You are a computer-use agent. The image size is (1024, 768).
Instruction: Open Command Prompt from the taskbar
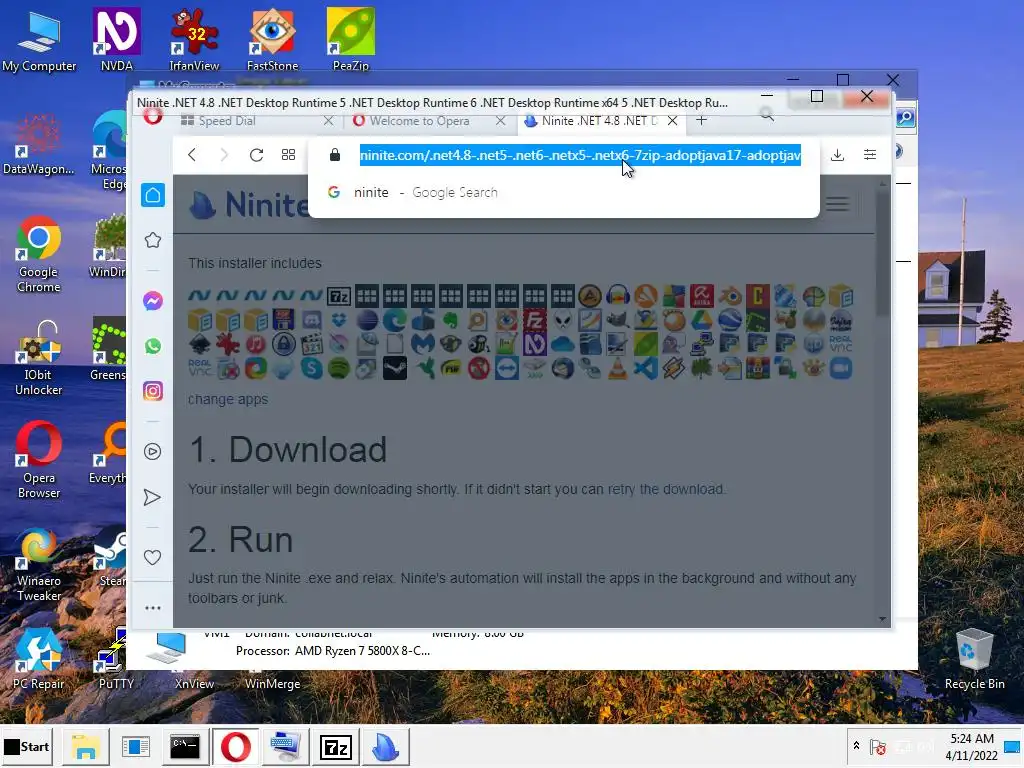(x=185, y=746)
